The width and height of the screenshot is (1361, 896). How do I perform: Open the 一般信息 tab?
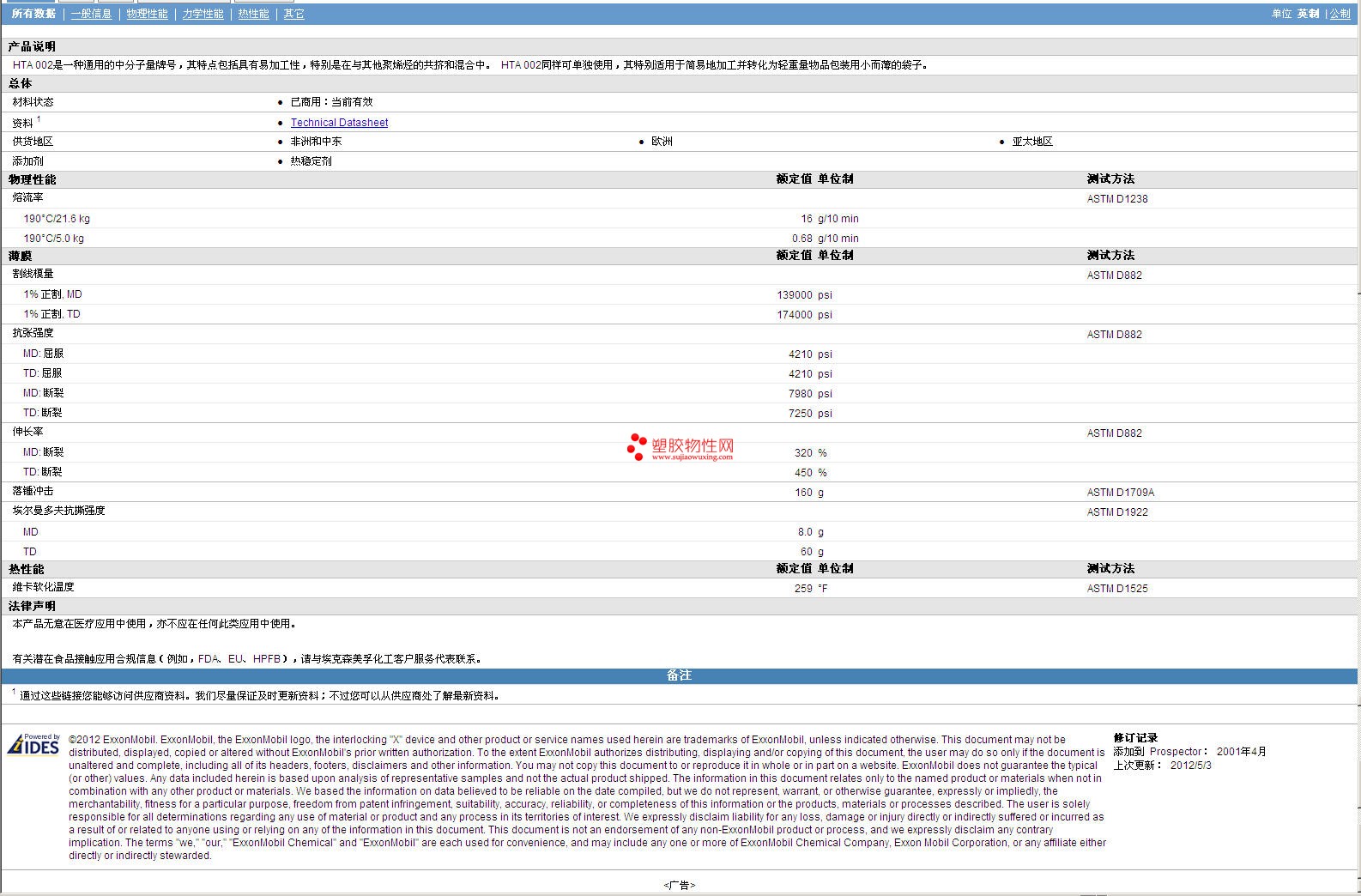click(91, 14)
